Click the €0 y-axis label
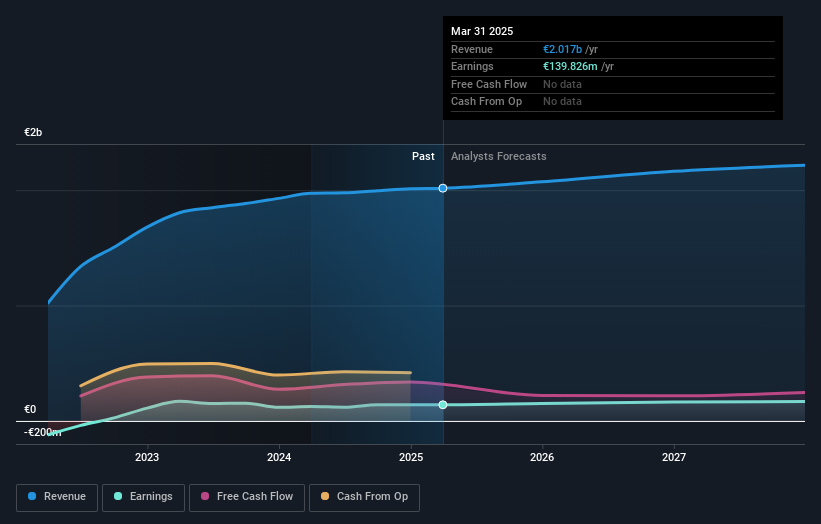Image resolution: width=821 pixels, height=524 pixels. pos(30,409)
